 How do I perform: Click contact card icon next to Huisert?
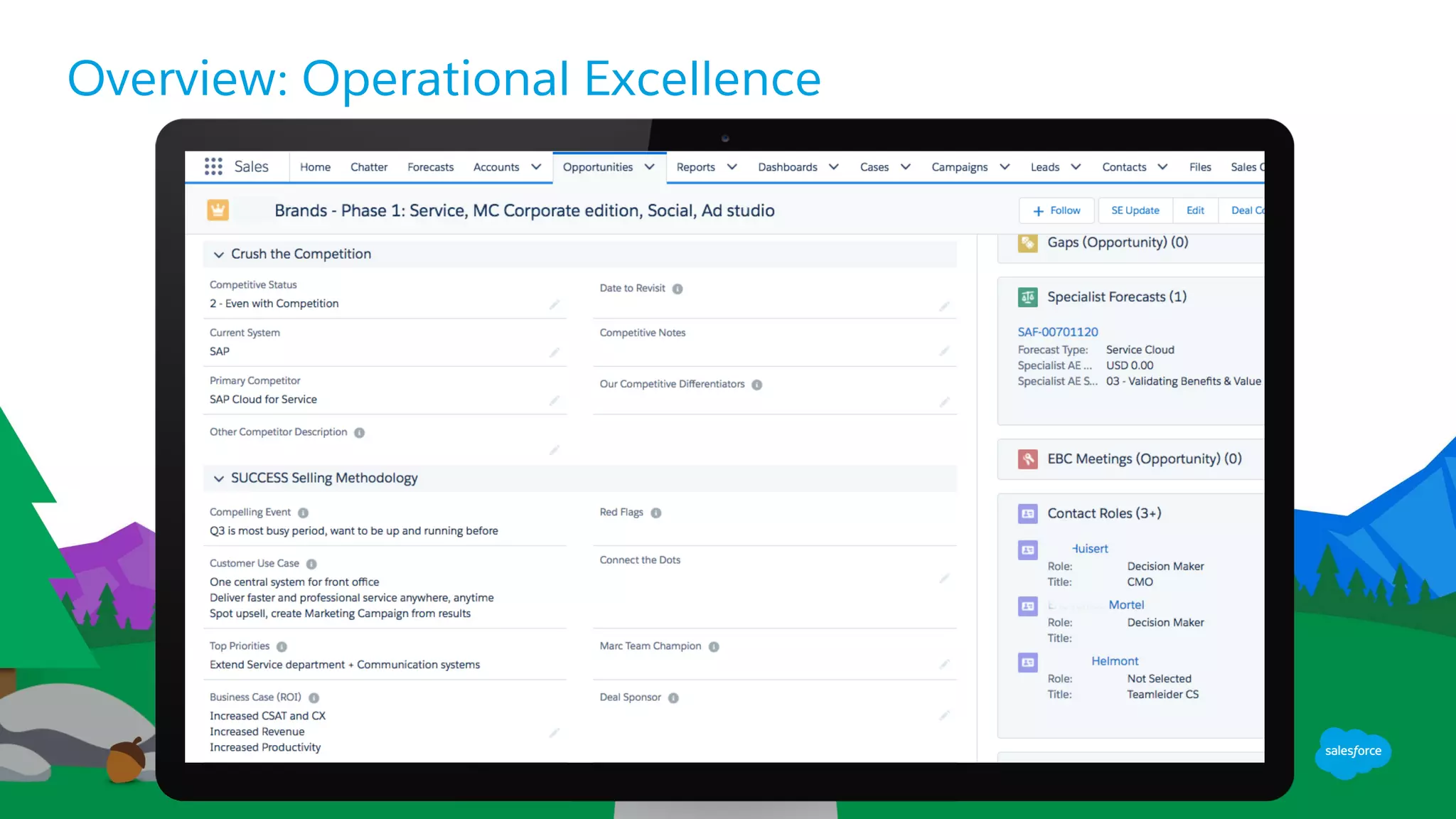pyautogui.click(x=1027, y=550)
